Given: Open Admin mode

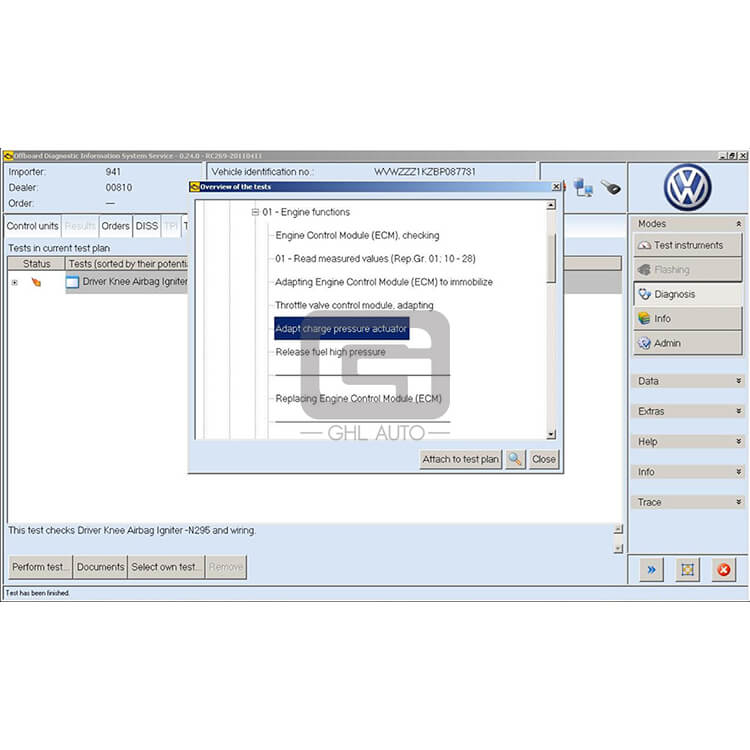Looking at the screenshot, I should click(x=687, y=343).
